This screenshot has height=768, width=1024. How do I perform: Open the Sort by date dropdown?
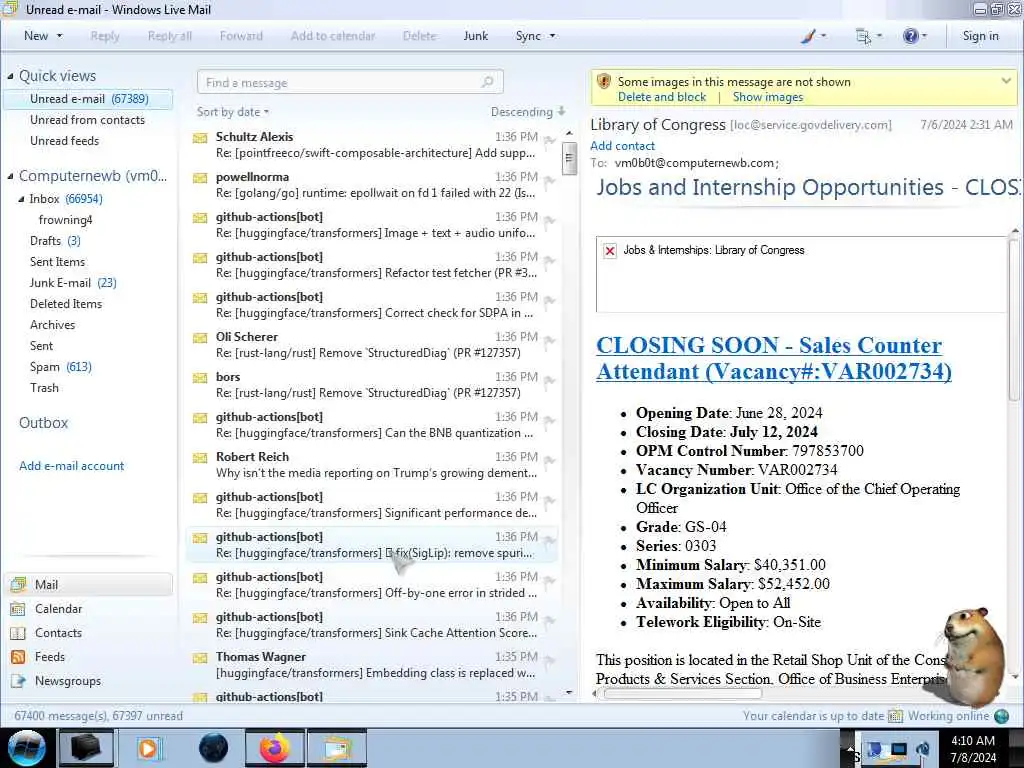tap(232, 112)
